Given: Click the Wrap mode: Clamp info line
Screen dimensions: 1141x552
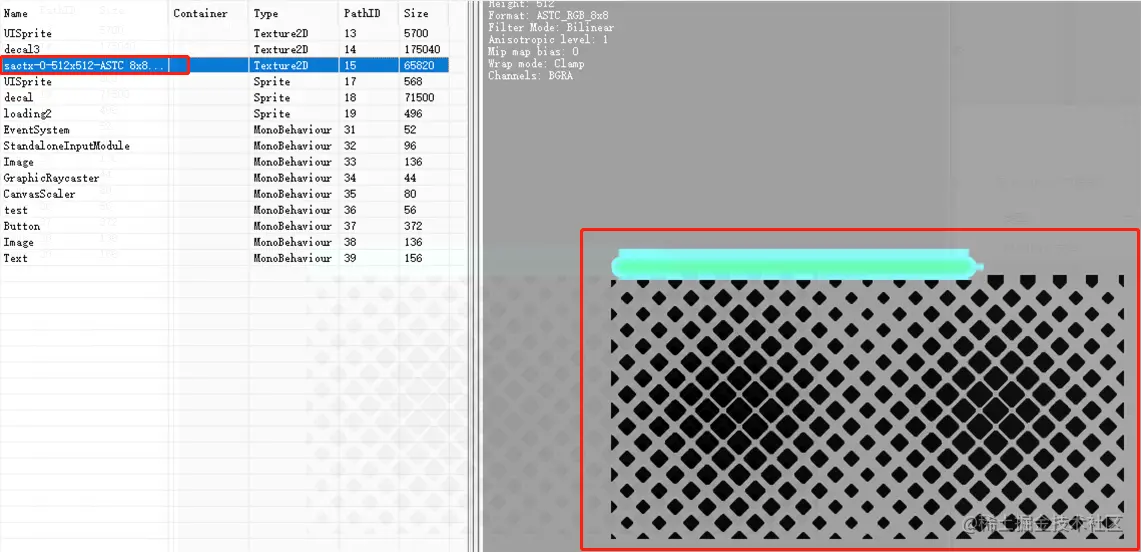Looking at the screenshot, I should 536,63.
